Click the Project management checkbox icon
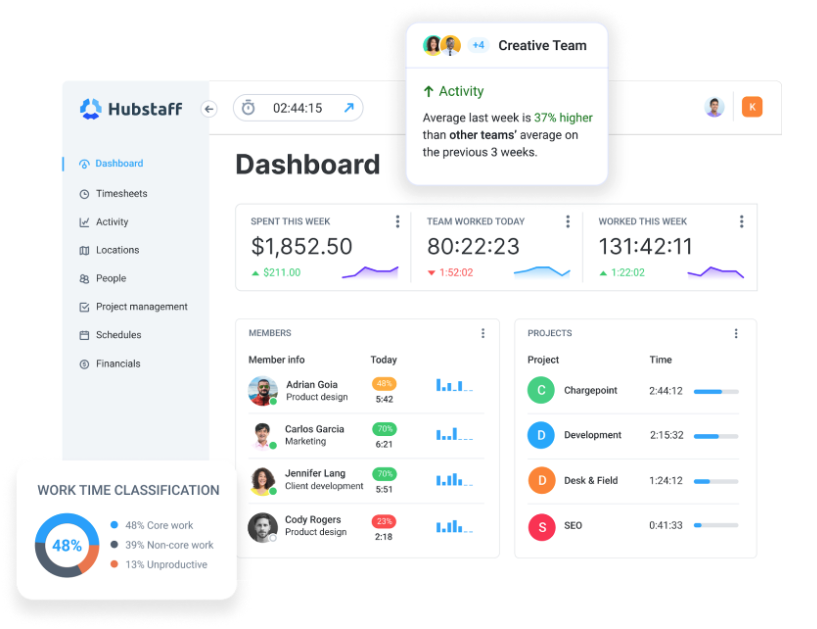The width and height of the screenshot is (817, 629). pos(84,307)
